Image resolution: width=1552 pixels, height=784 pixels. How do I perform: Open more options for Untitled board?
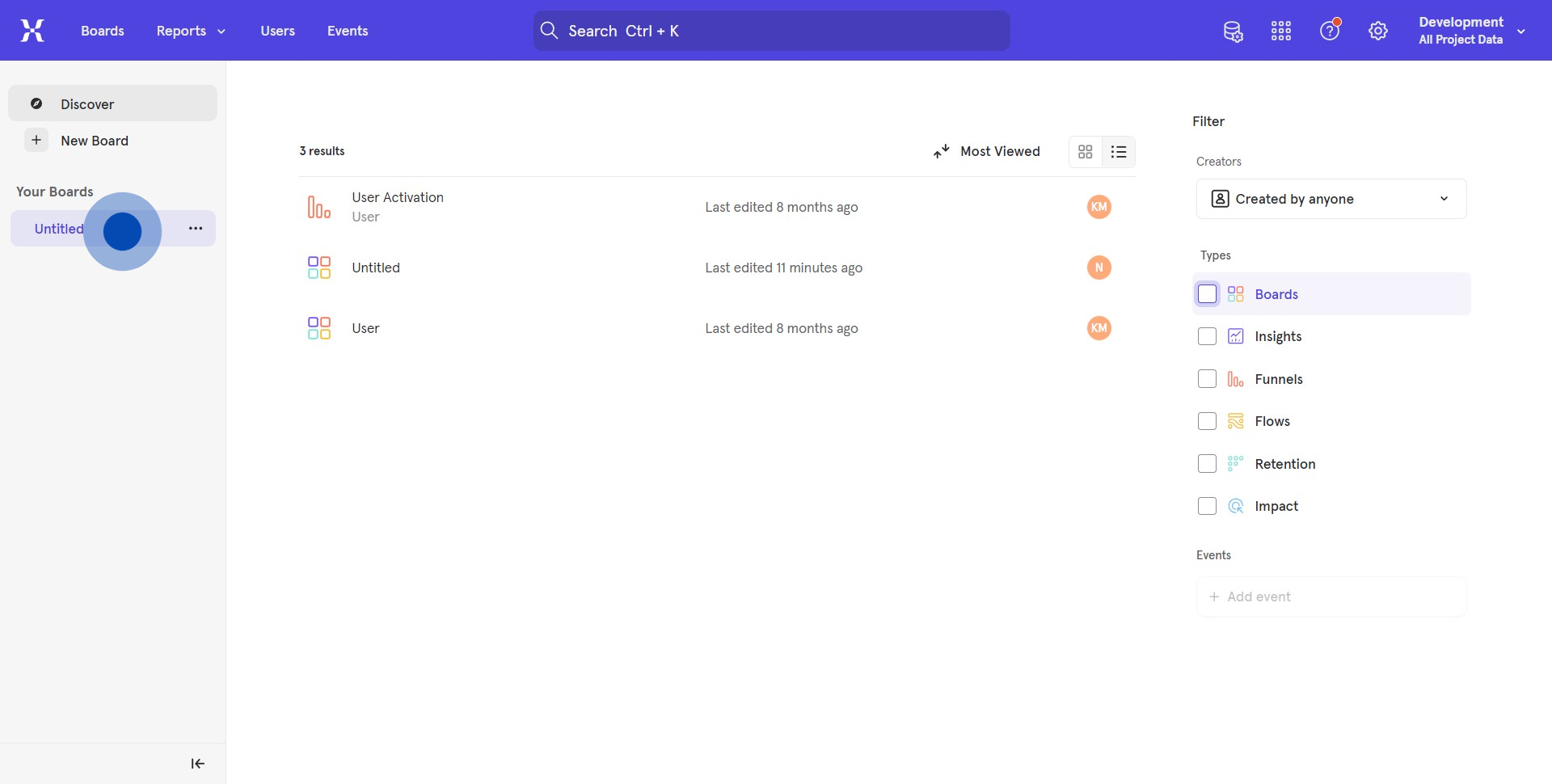[196, 229]
